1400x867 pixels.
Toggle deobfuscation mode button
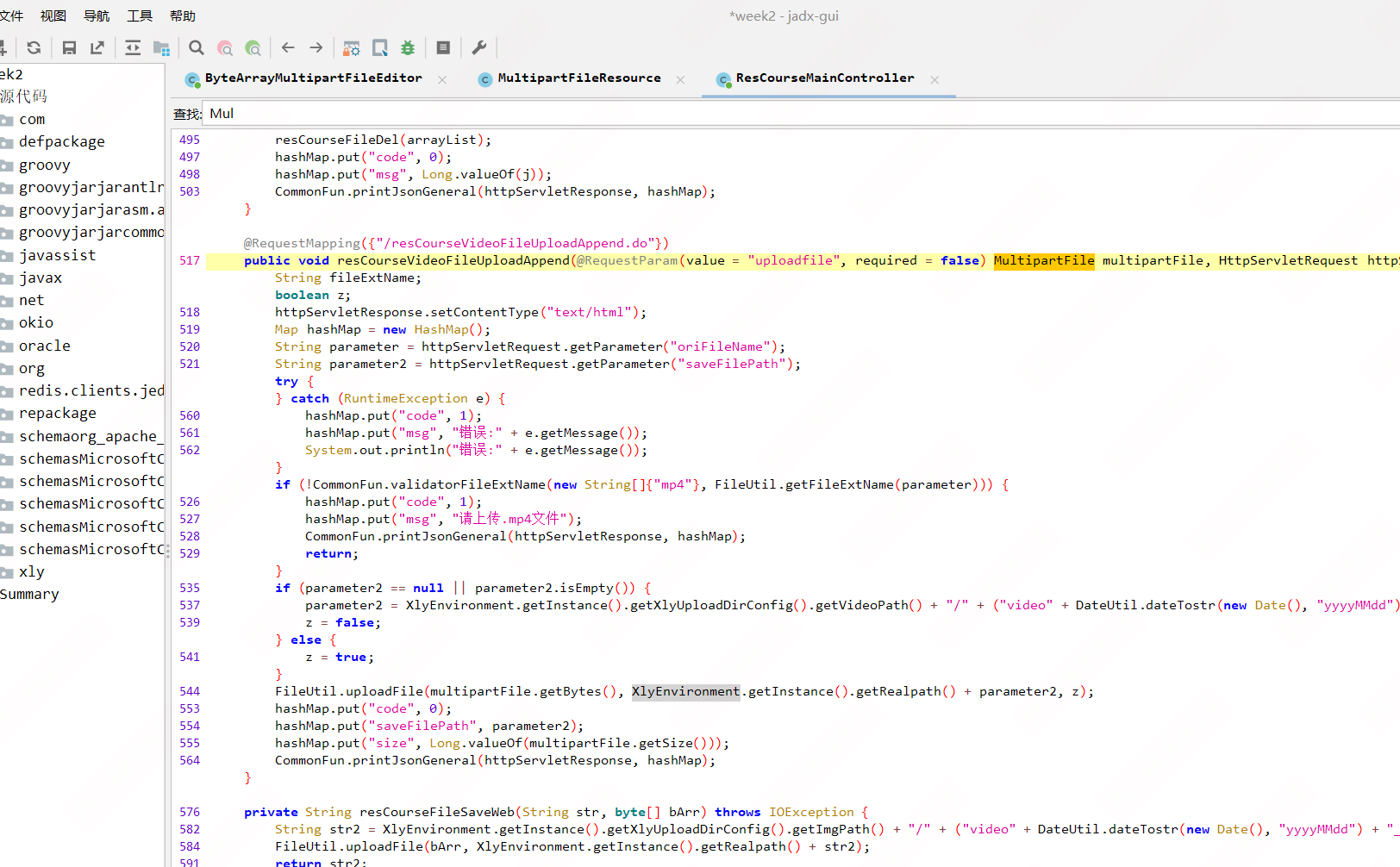coord(352,48)
